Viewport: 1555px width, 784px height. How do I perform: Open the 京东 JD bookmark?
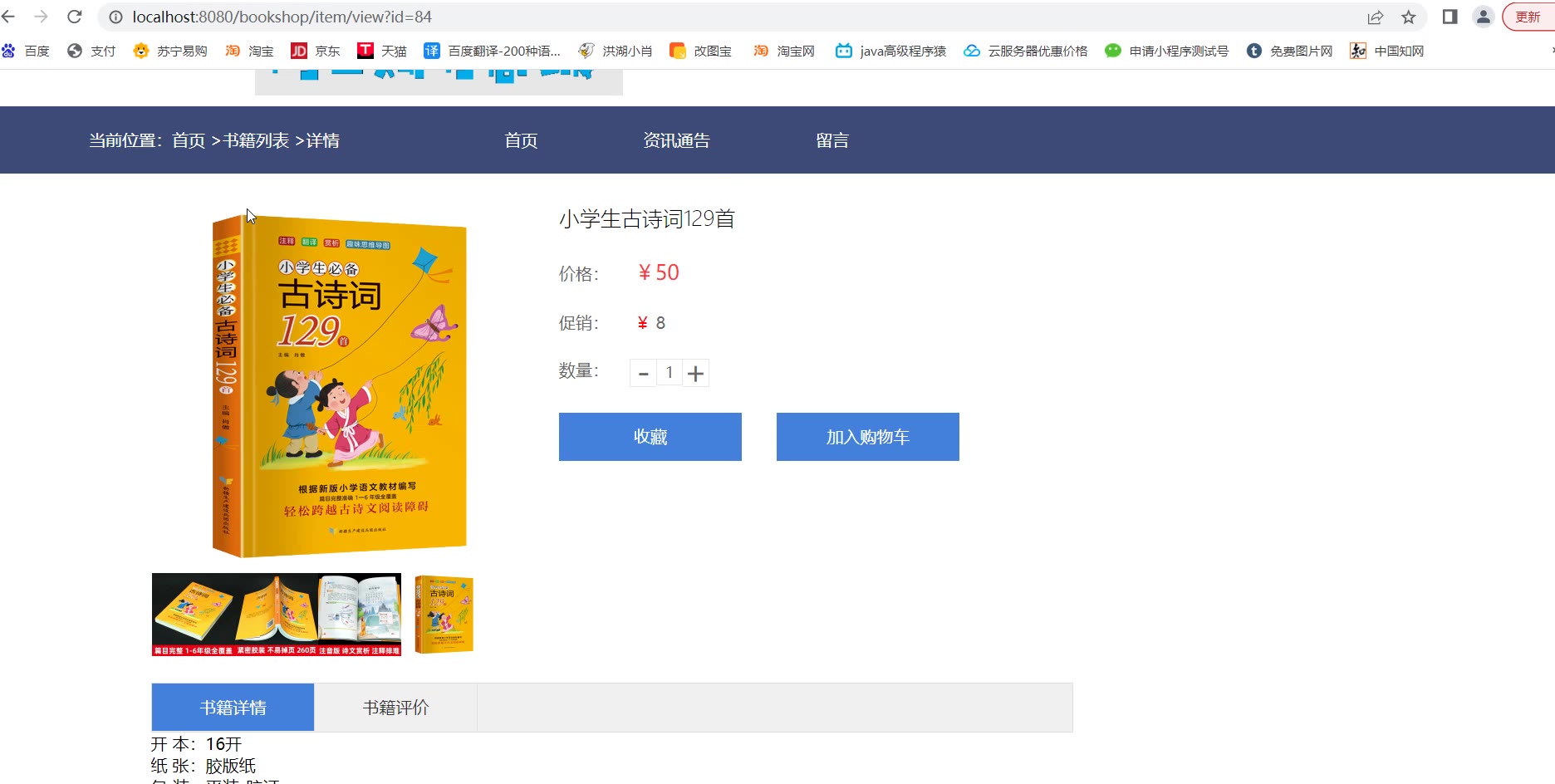coord(316,51)
